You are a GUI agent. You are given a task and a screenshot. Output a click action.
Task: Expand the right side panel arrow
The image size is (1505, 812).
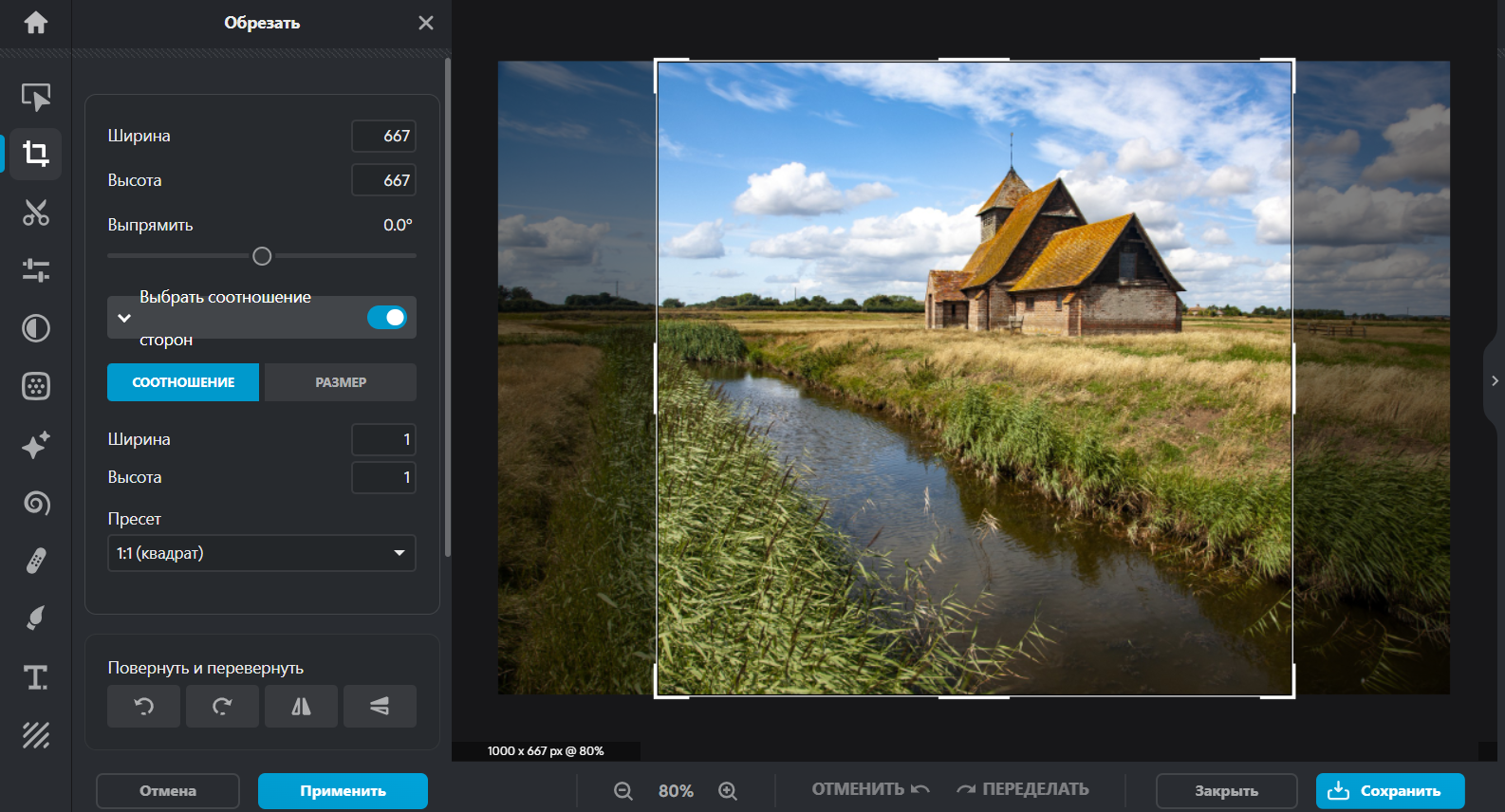coord(1495,380)
